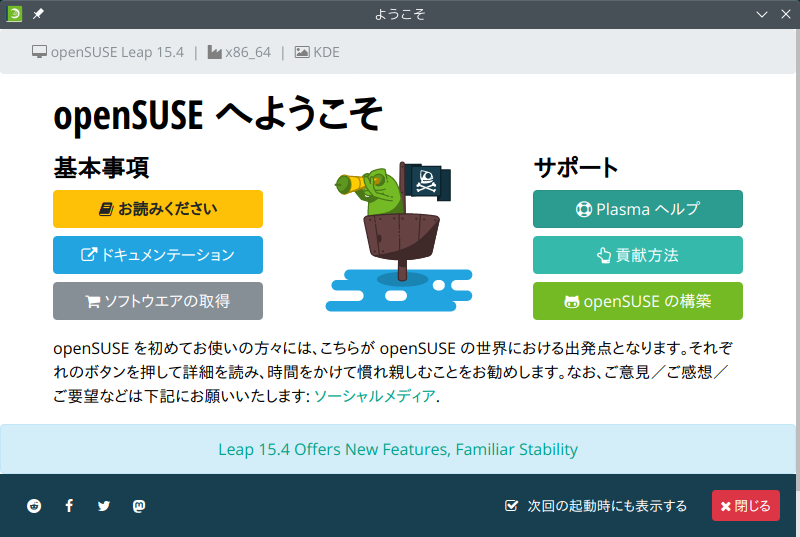Follow the ソーシャルメディア link
The width and height of the screenshot is (800, 537).
pyautogui.click(x=374, y=396)
